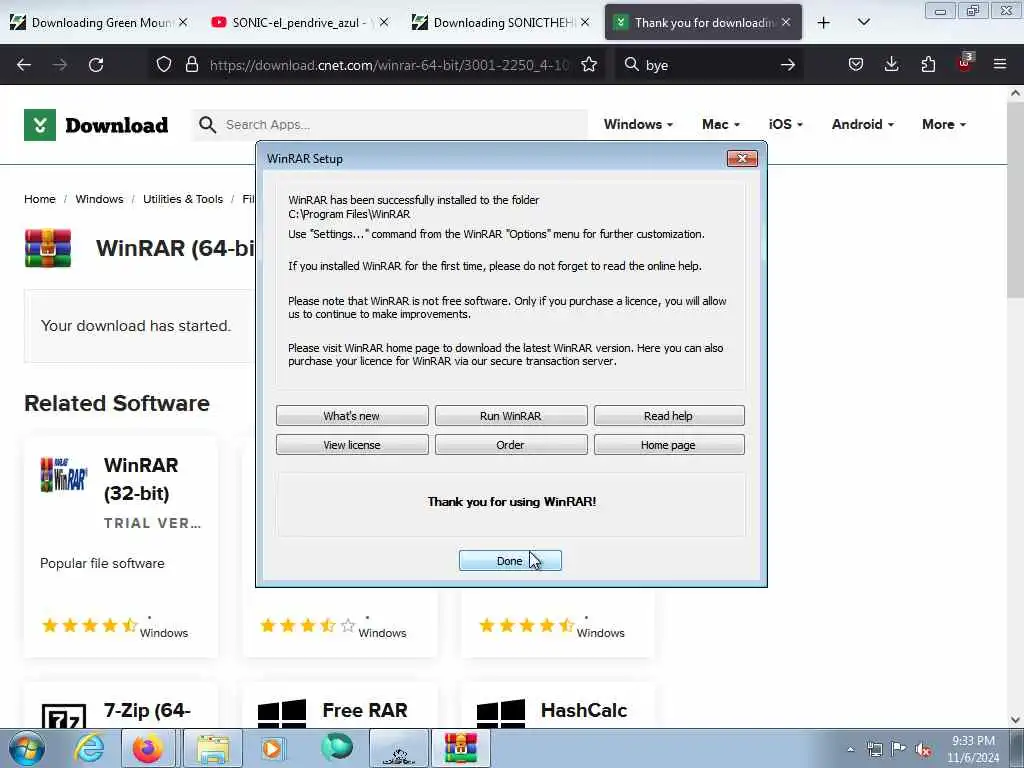The height and width of the screenshot is (768, 1024).
Task: Open a new browser tab
Action: pyautogui.click(x=824, y=23)
